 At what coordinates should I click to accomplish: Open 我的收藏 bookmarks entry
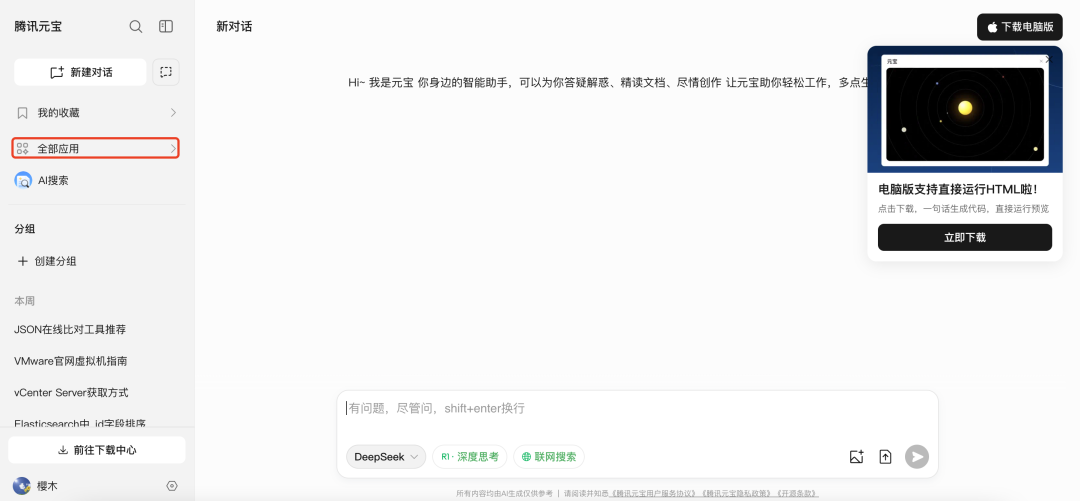(x=96, y=112)
